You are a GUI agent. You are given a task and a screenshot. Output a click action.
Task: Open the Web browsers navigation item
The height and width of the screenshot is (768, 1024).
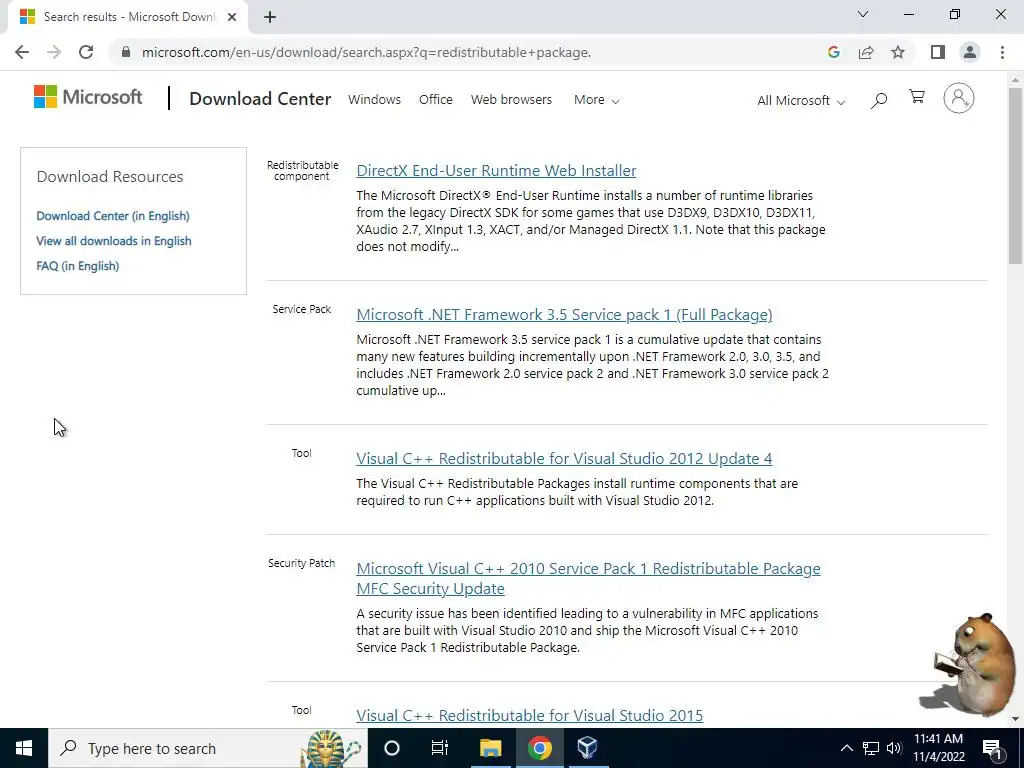click(x=511, y=100)
